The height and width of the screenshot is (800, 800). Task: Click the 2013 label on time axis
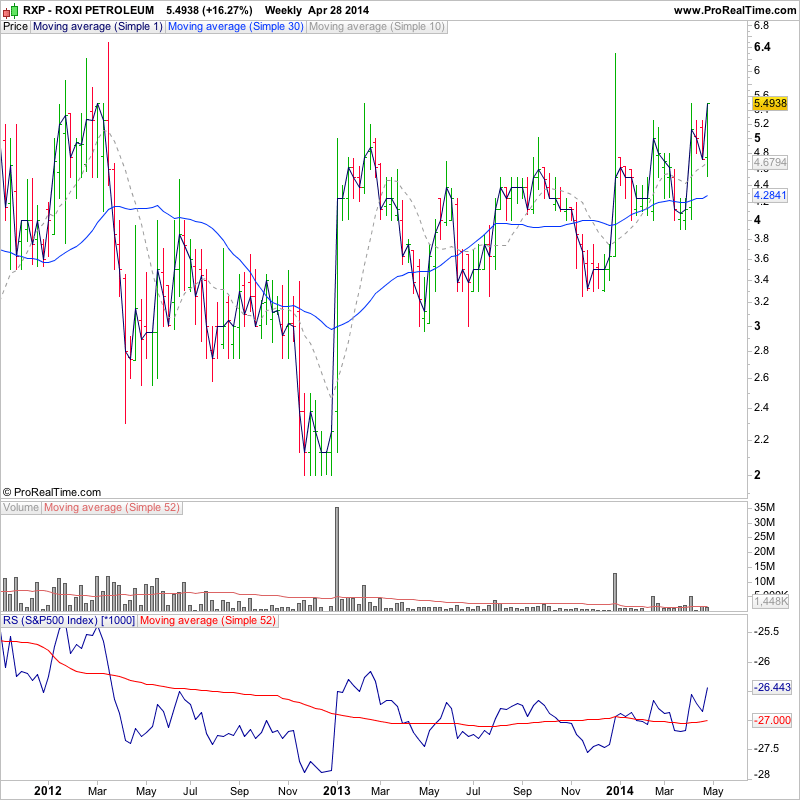tap(337, 791)
